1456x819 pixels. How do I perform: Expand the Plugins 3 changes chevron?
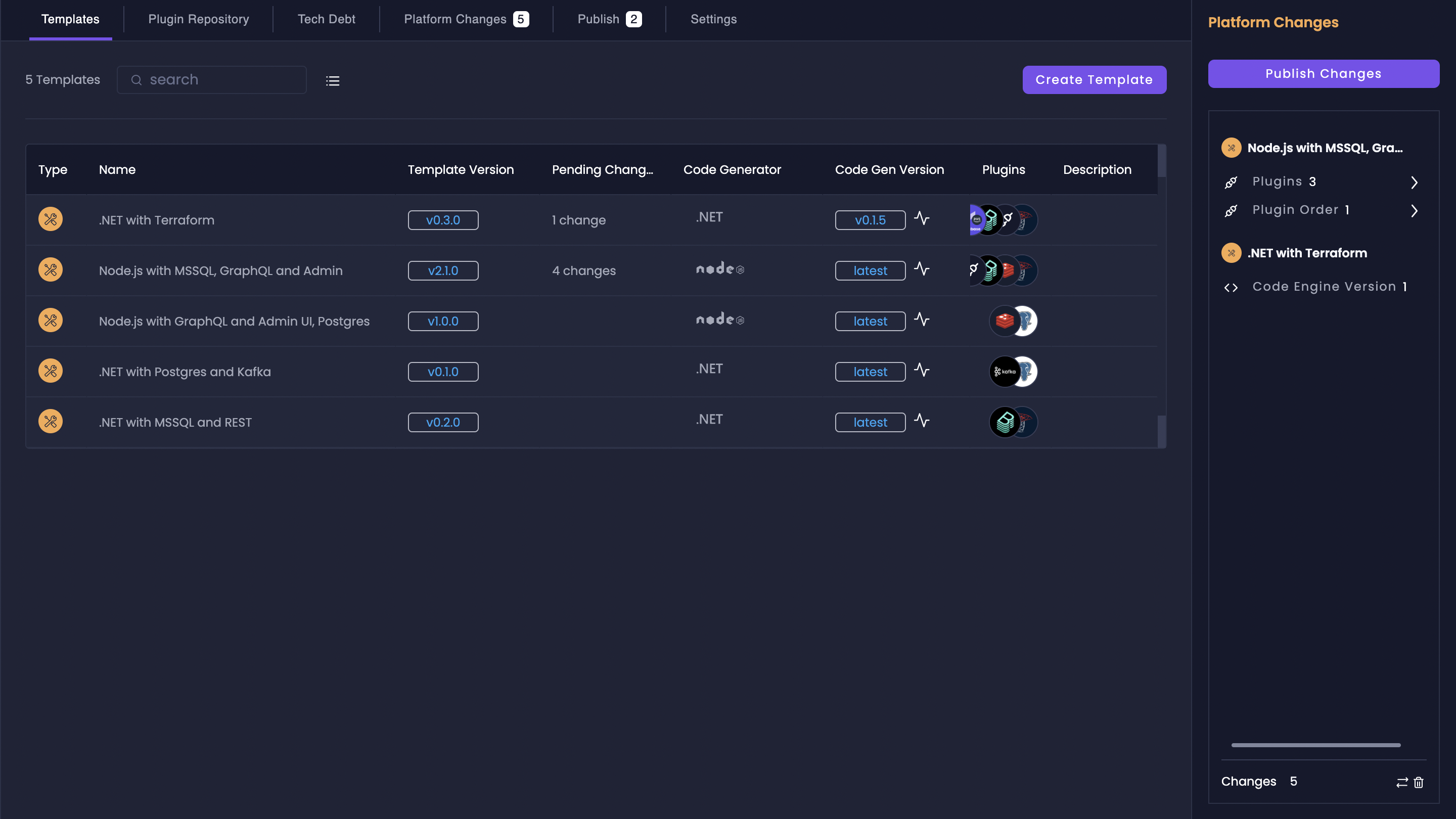(1414, 182)
